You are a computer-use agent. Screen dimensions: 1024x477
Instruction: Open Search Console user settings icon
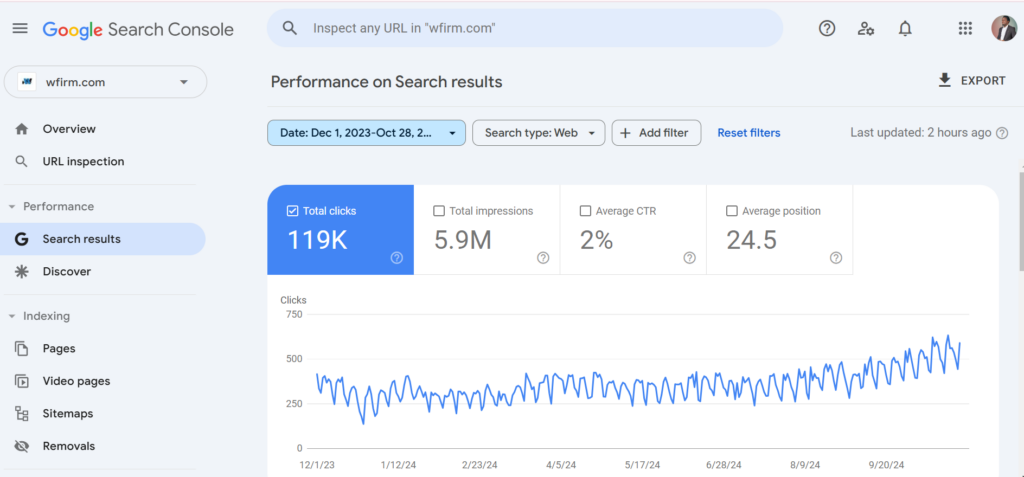coord(866,29)
